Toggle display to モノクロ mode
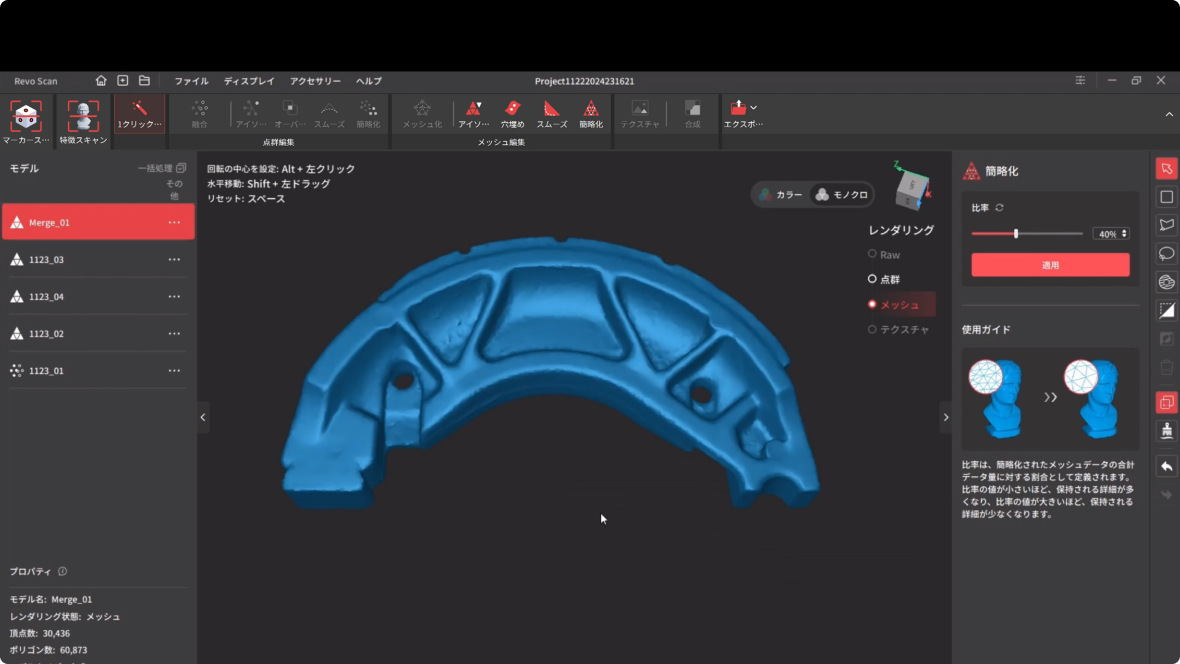This screenshot has height=664, width=1180. tap(841, 195)
